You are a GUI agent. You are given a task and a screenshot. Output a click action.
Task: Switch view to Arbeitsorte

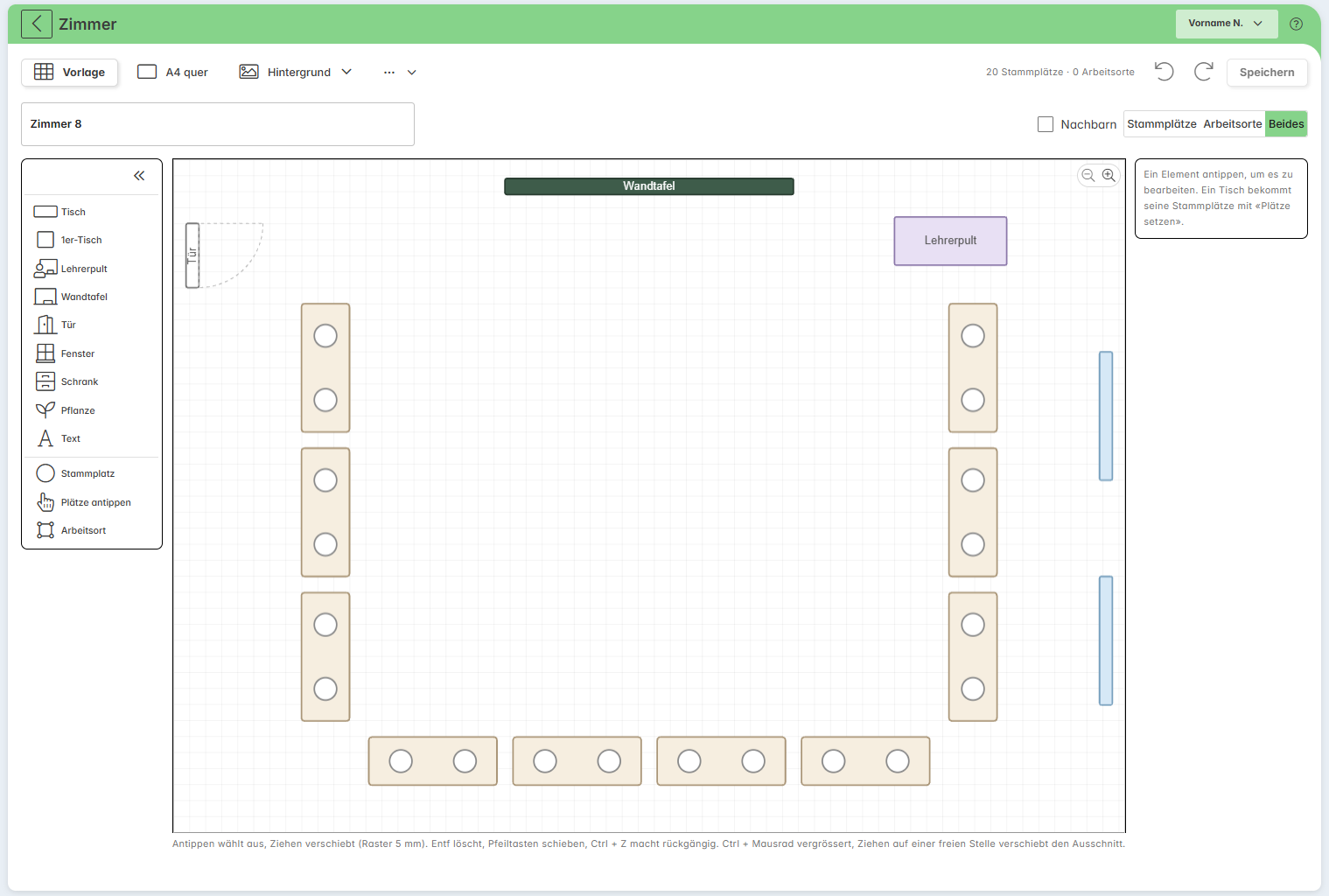pyautogui.click(x=1233, y=124)
